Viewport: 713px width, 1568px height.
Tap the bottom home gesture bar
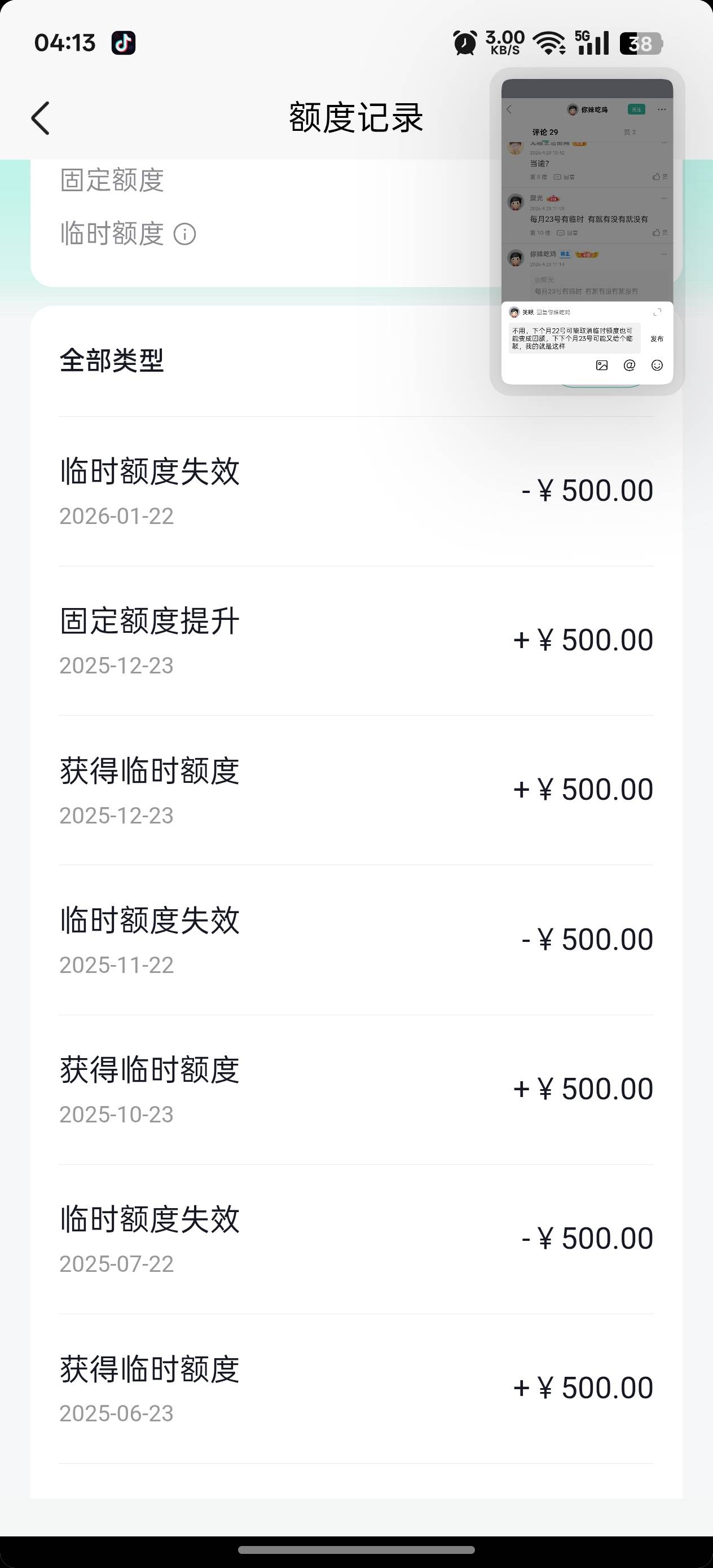[356, 1550]
